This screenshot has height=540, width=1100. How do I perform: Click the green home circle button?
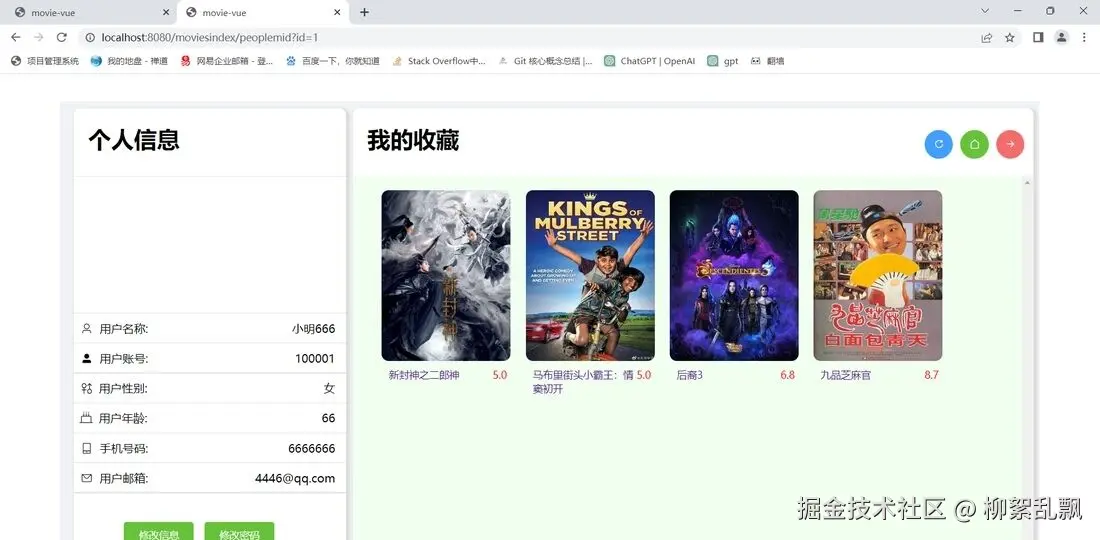point(974,144)
